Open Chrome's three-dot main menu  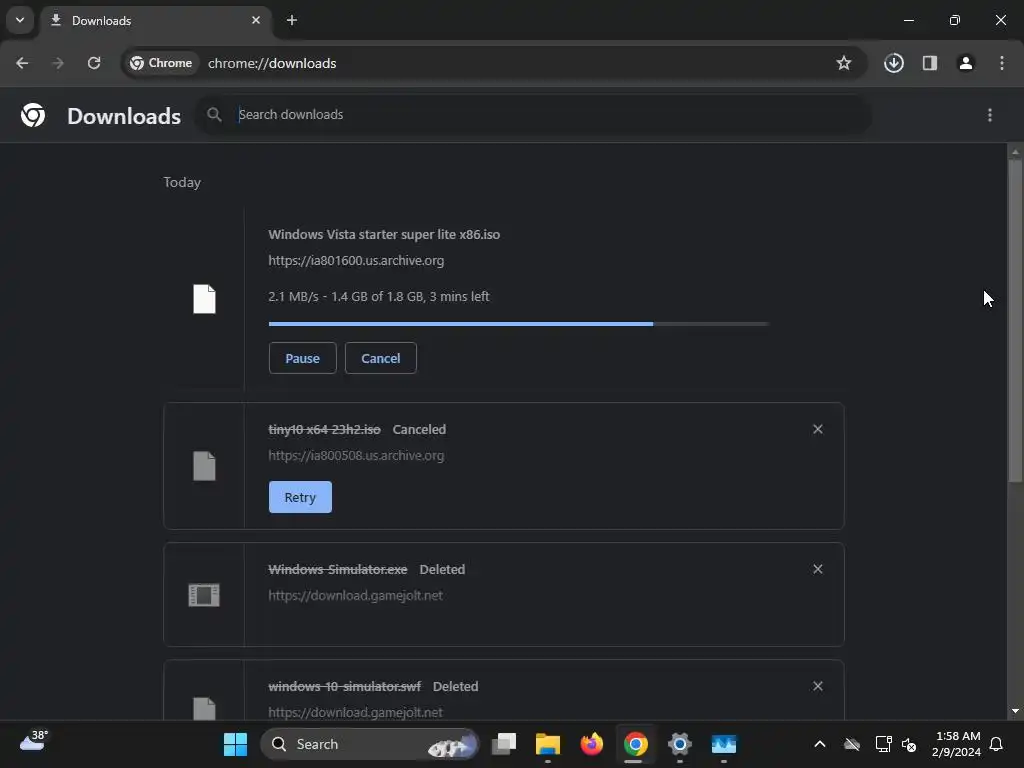1002,63
